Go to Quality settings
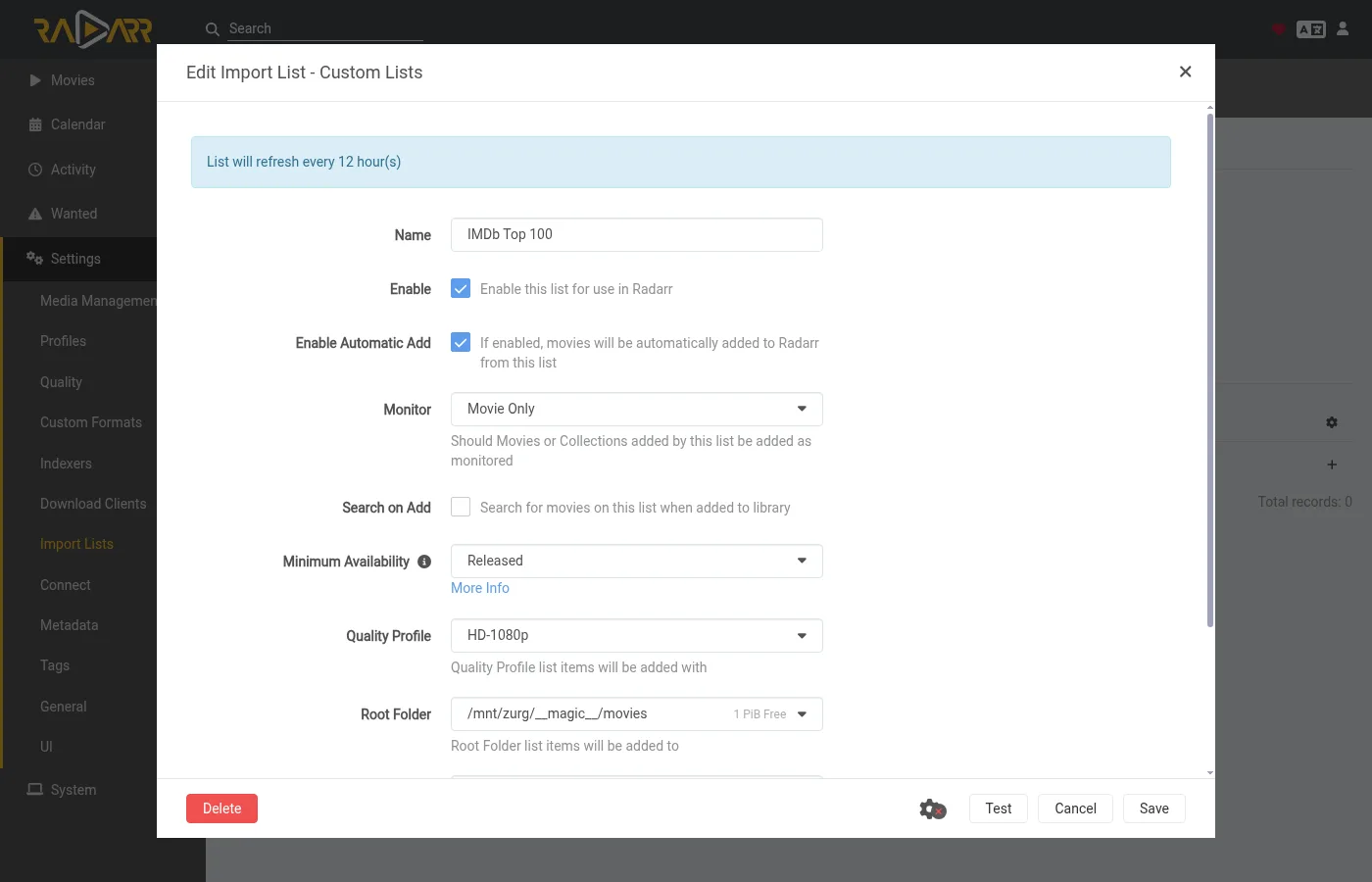 coord(61,382)
